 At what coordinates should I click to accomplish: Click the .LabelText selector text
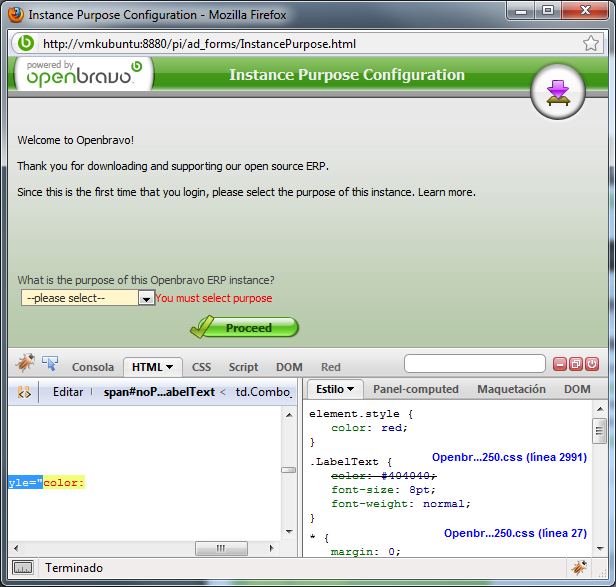(344, 462)
